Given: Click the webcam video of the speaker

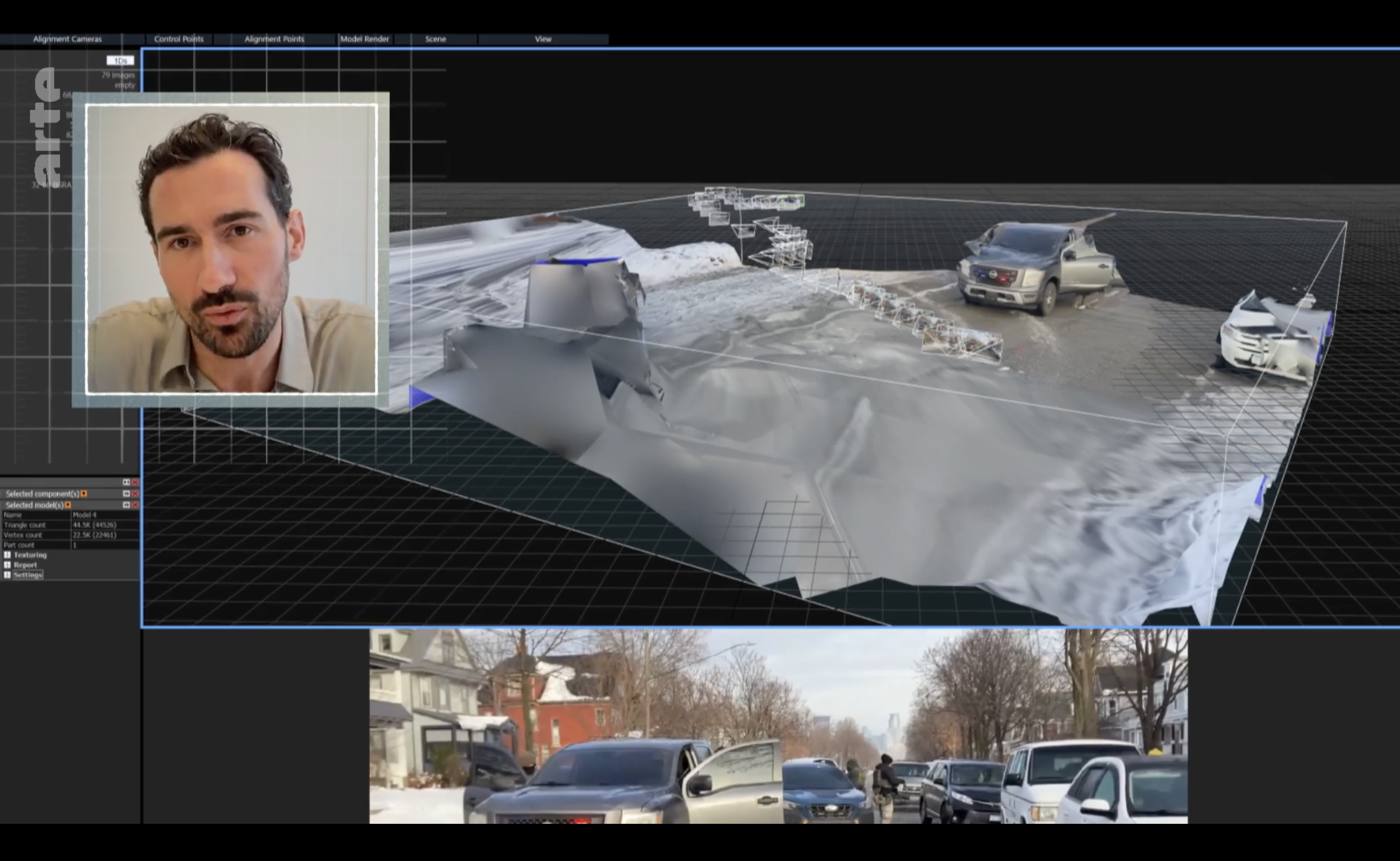Looking at the screenshot, I should (231, 249).
